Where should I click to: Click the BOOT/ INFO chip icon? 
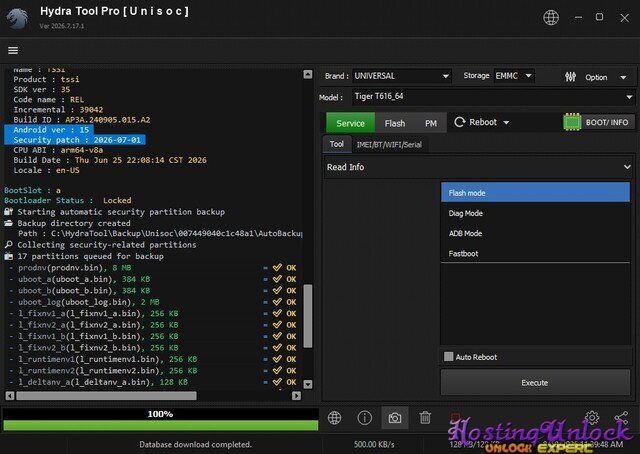(x=572, y=122)
